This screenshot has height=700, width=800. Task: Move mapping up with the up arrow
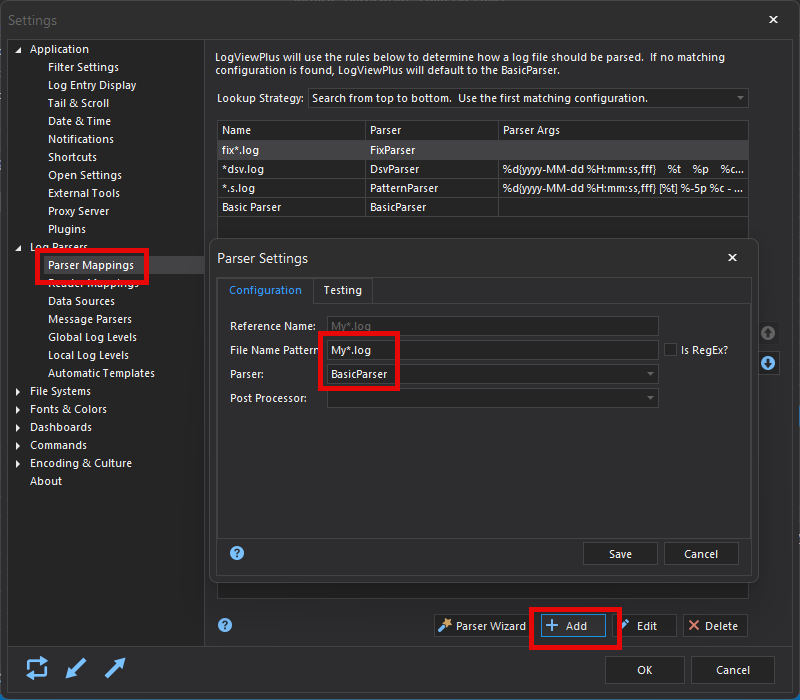pyautogui.click(x=768, y=333)
